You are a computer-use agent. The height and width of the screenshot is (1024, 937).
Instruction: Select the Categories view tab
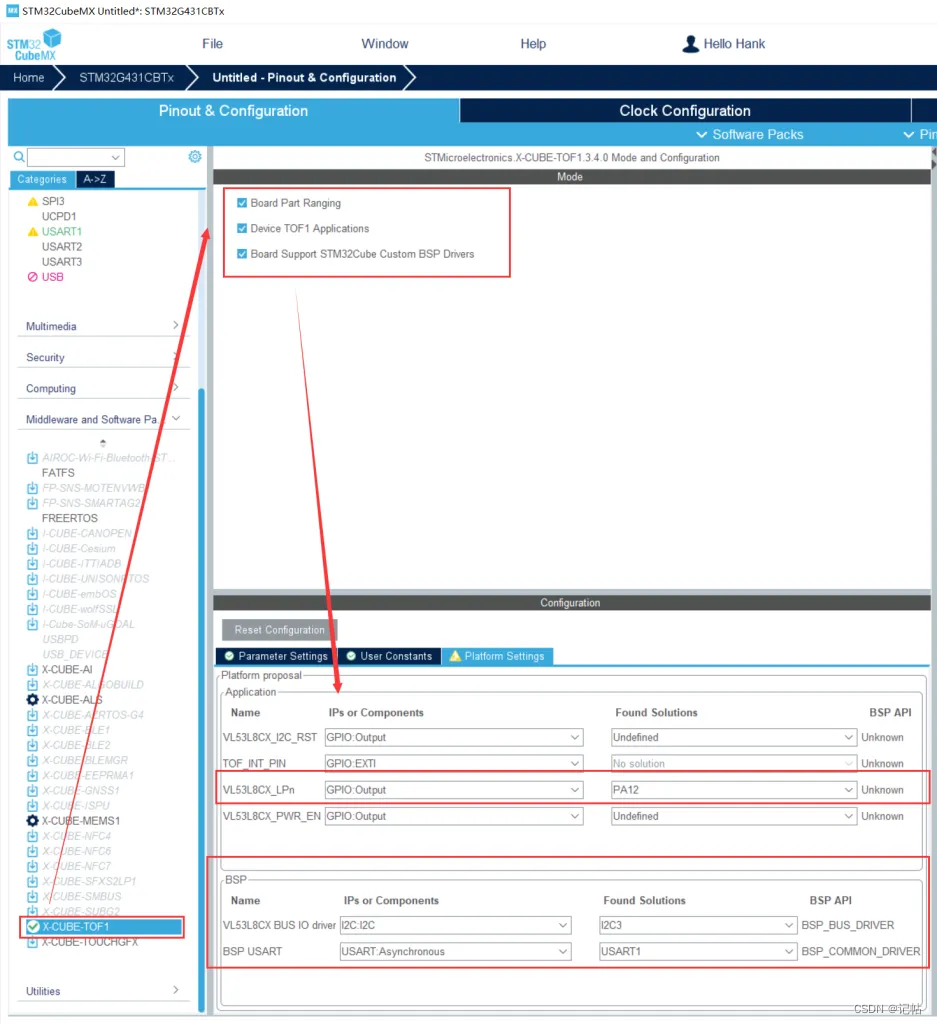click(x=42, y=179)
